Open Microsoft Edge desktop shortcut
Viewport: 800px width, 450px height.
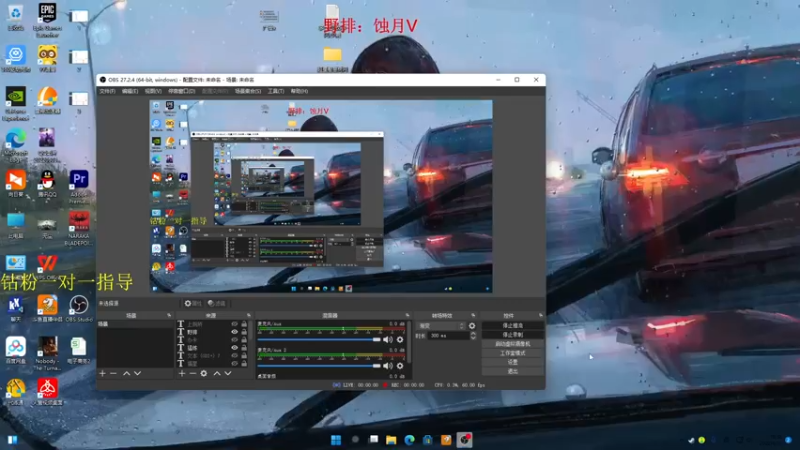coord(16,145)
